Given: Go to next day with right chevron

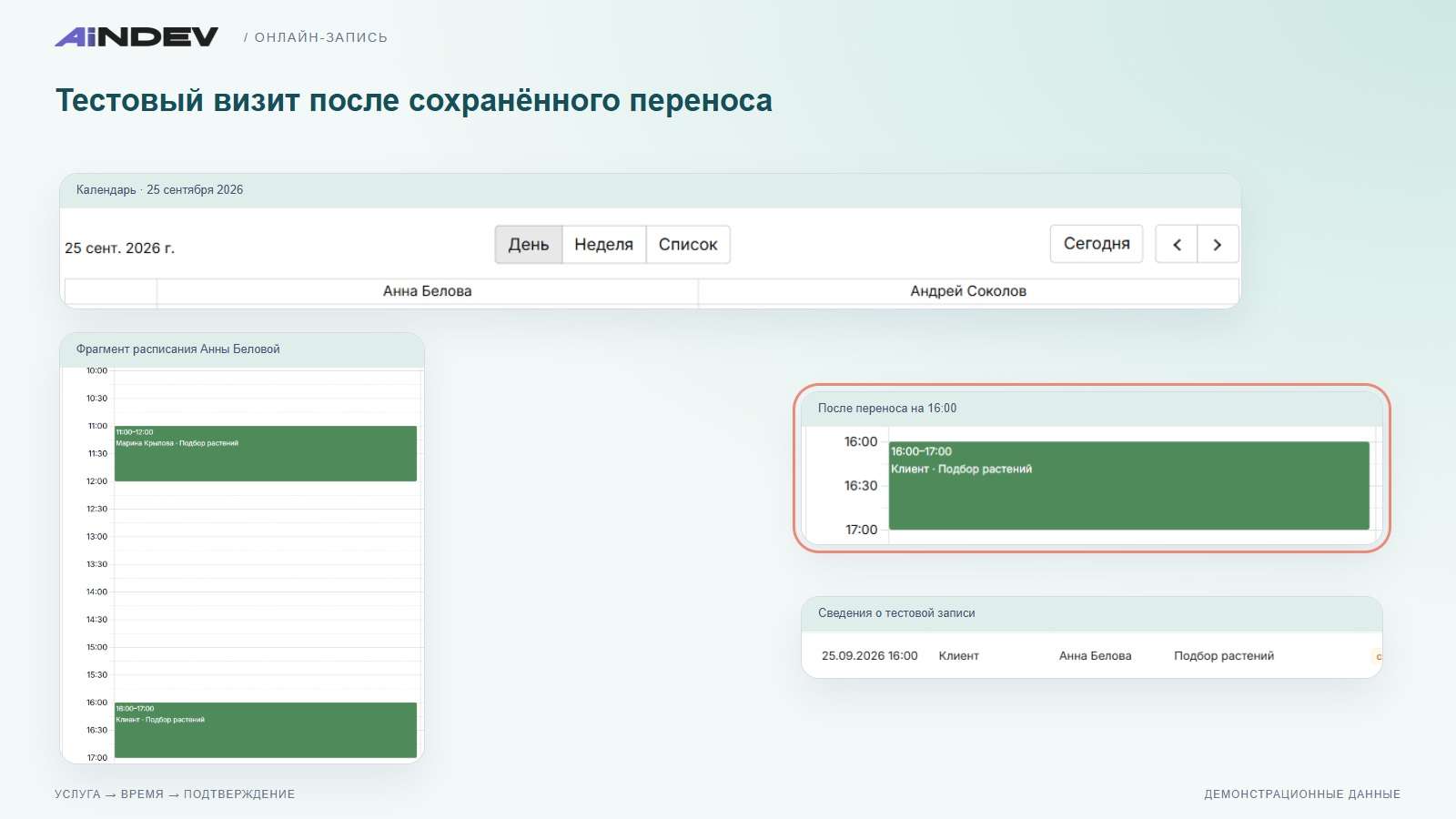Looking at the screenshot, I should [x=1218, y=244].
